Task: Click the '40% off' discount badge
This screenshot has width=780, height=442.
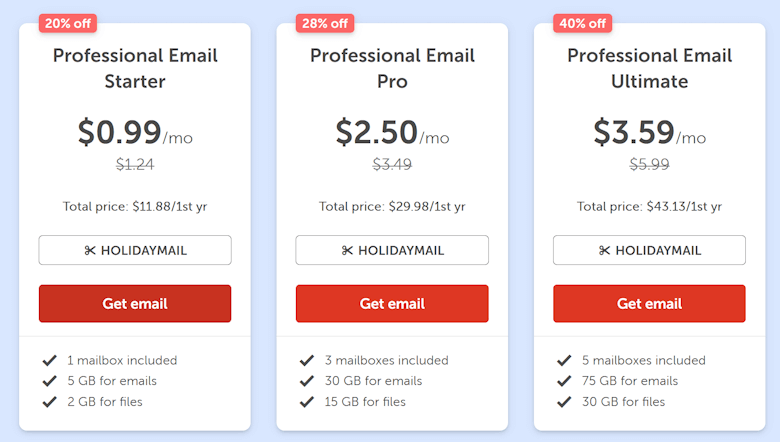Action: (x=583, y=23)
